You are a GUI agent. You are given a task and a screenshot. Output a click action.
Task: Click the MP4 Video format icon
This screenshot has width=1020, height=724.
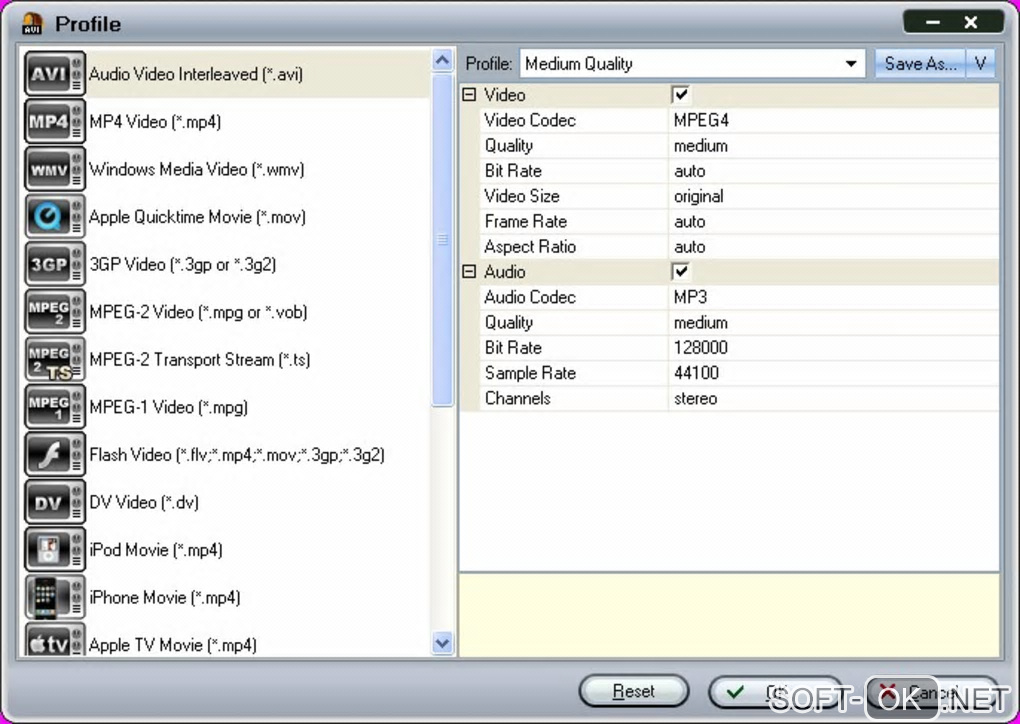tap(55, 122)
